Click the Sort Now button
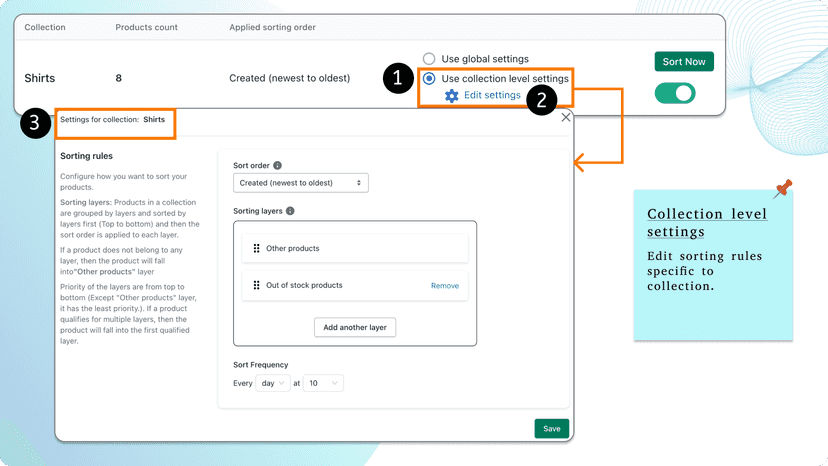Screen dimensions: 828x466 click(x=684, y=61)
